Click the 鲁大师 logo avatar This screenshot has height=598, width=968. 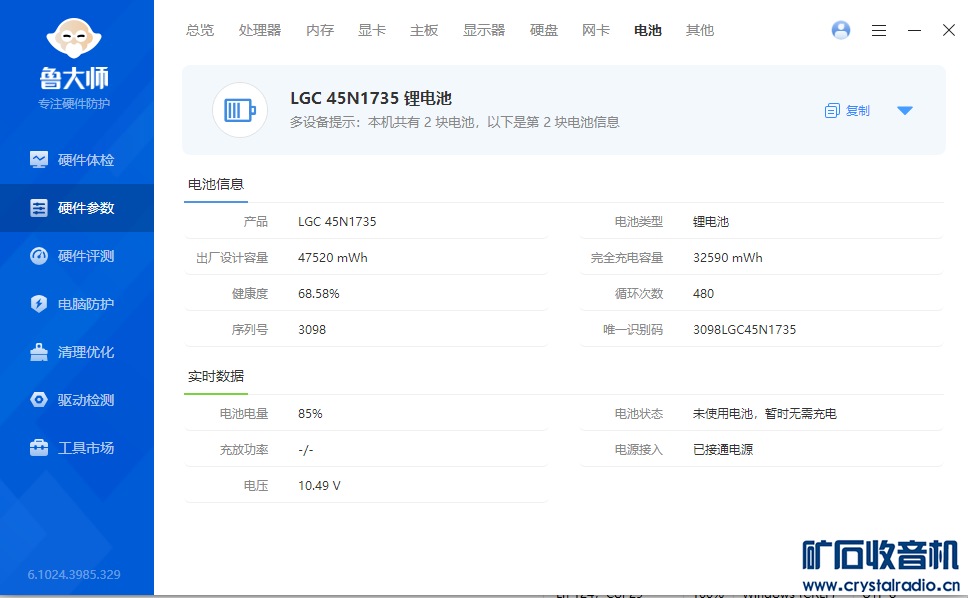74,38
